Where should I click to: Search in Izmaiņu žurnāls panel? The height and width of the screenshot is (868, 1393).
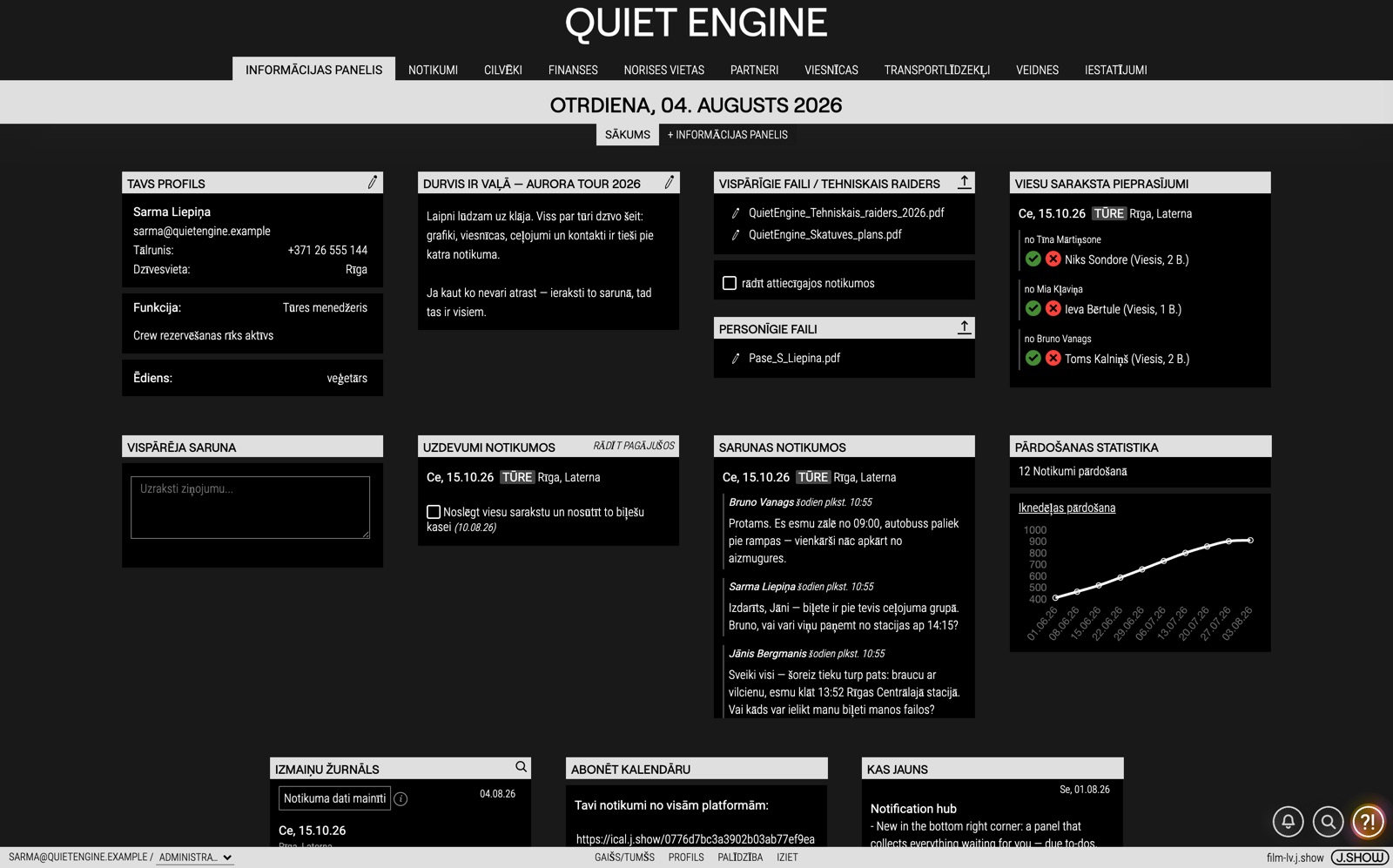(521, 767)
